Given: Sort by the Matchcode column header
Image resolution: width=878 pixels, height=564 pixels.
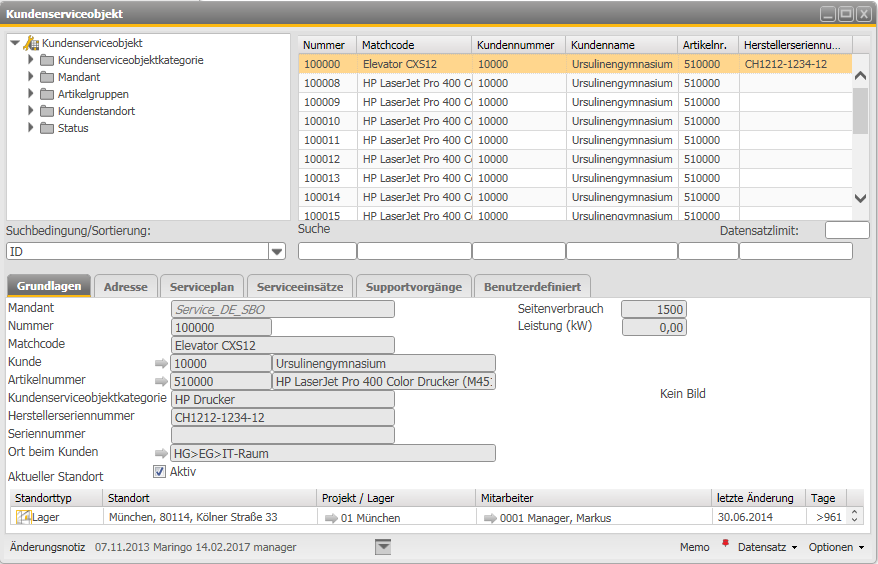Looking at the screenshot, I should 414,45.
